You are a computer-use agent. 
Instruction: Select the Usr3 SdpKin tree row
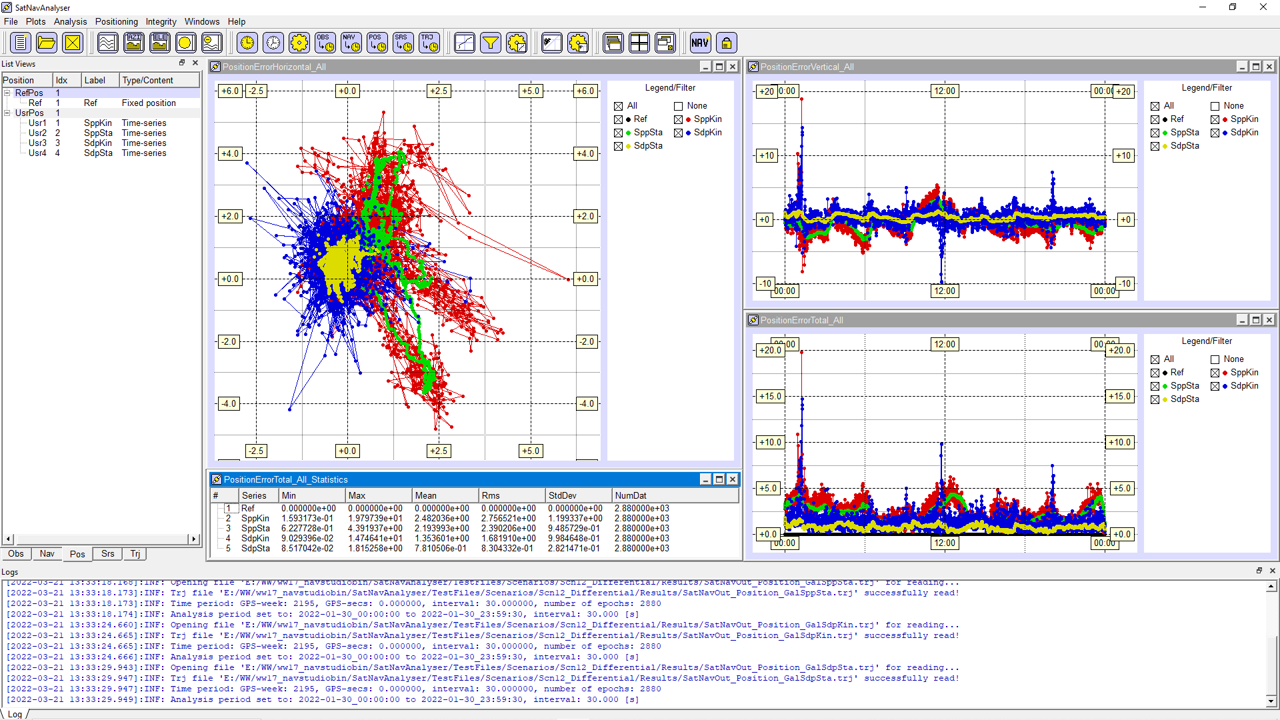38,143
